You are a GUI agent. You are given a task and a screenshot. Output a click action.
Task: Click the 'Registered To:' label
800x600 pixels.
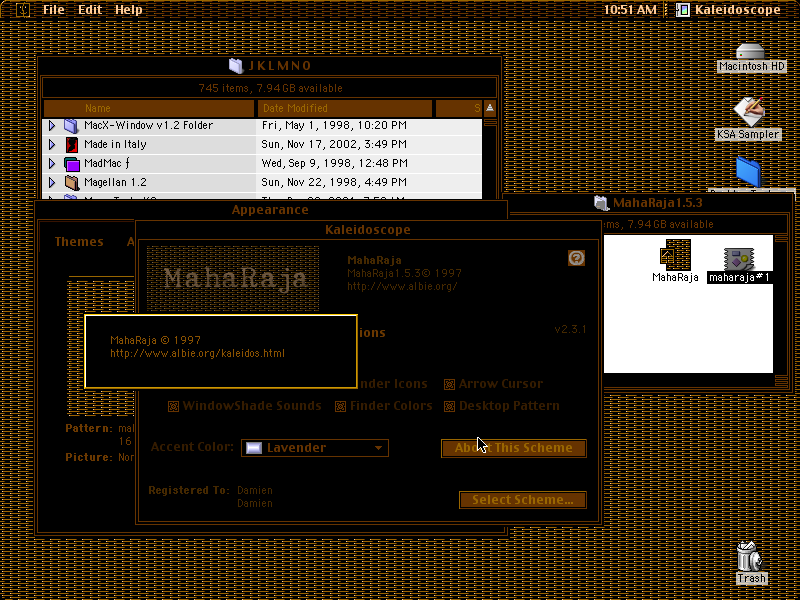pyautogui.click(x=189, y=490)
